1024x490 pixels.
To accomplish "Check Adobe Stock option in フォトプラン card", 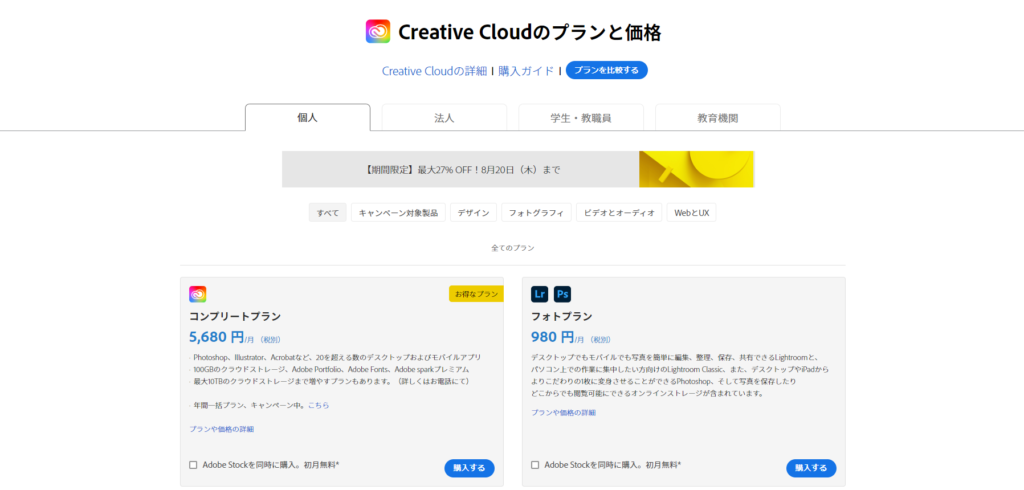I will click(x=535, y=465).
